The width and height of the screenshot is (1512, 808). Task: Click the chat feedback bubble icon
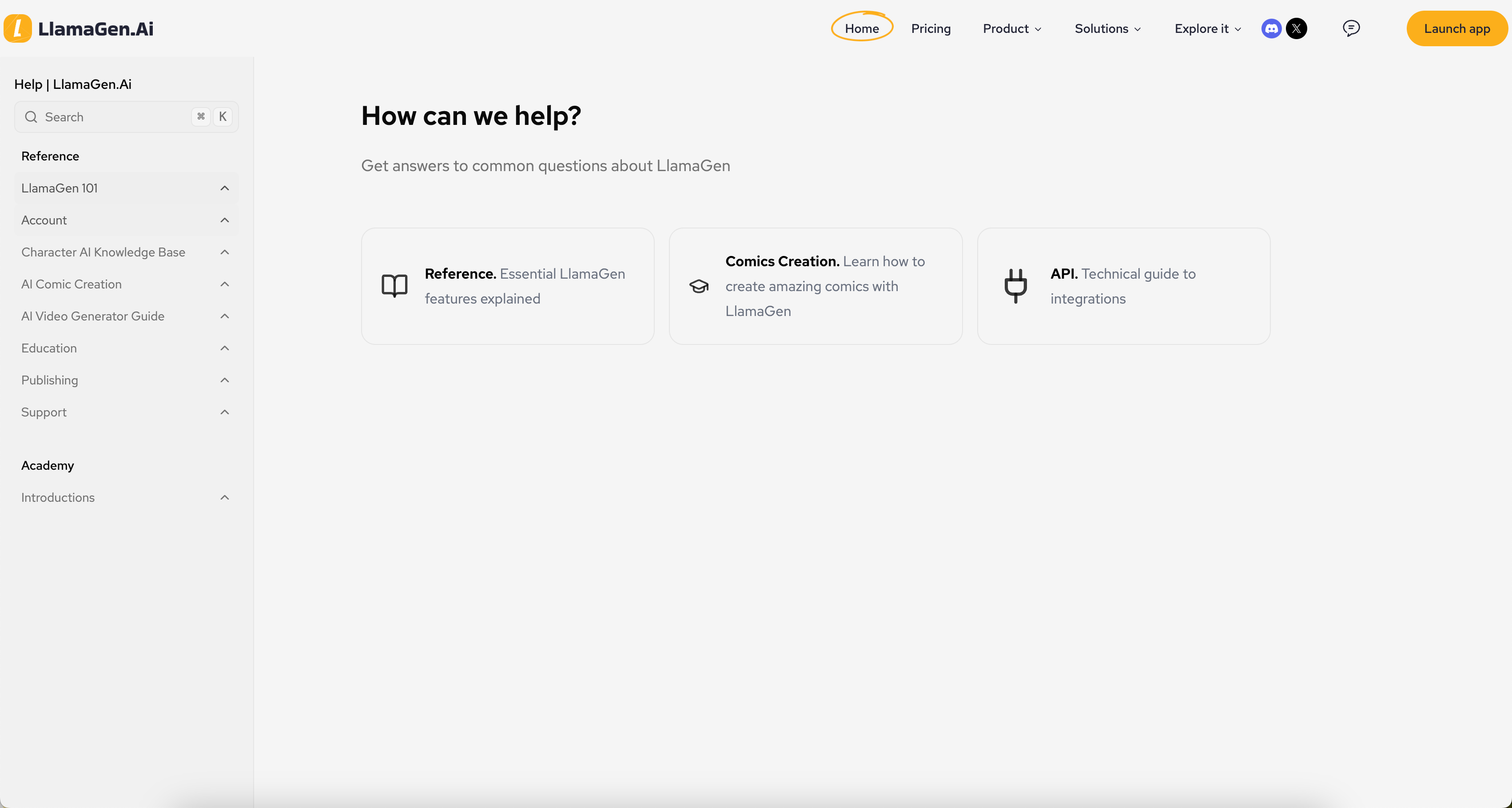(x=1351, y=28)
